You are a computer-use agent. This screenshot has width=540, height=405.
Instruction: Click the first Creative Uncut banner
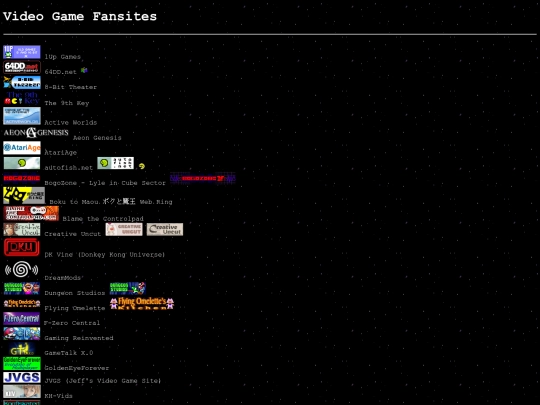[x=22, y=229]
